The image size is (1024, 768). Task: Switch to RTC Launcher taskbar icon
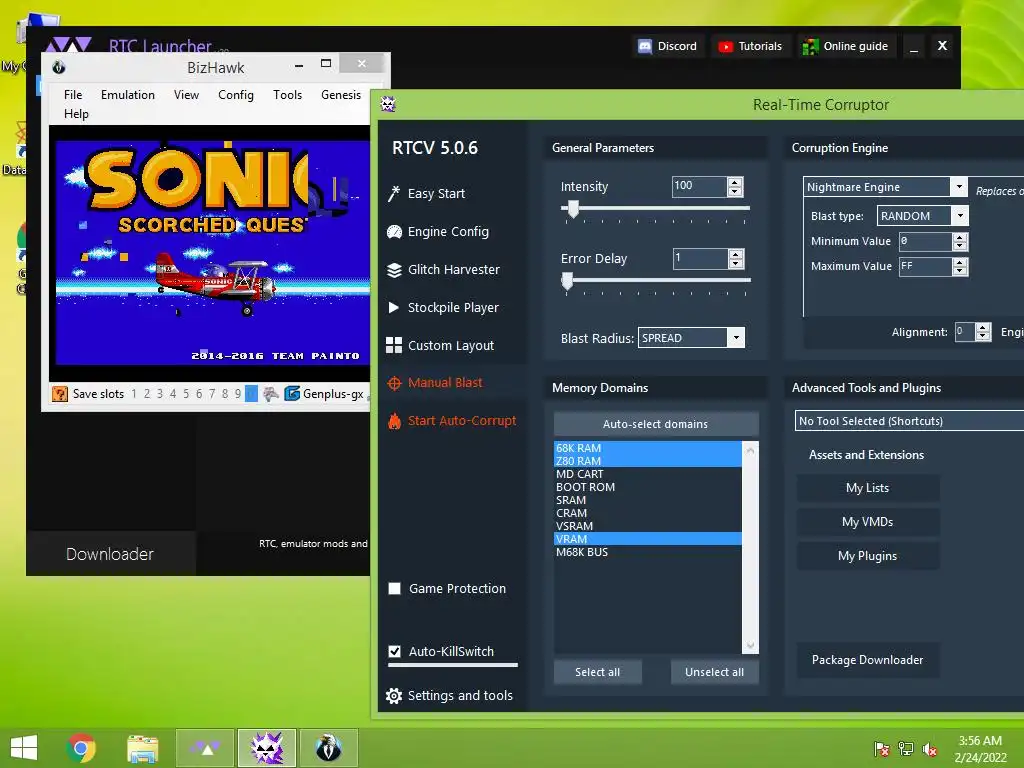click(204, 748)
